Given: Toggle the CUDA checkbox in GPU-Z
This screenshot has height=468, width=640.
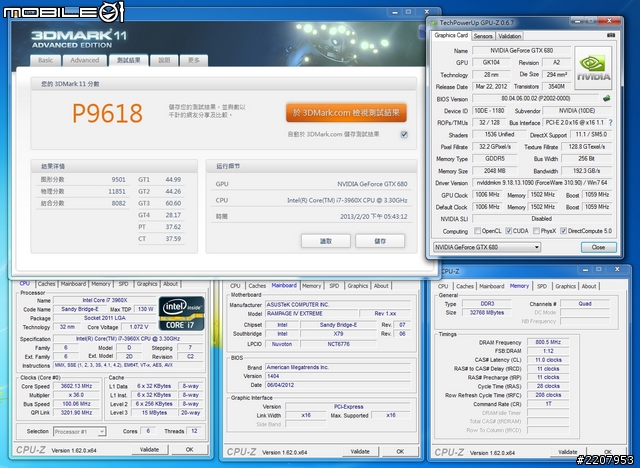Looking at the screenshot, I should [509, 231].
